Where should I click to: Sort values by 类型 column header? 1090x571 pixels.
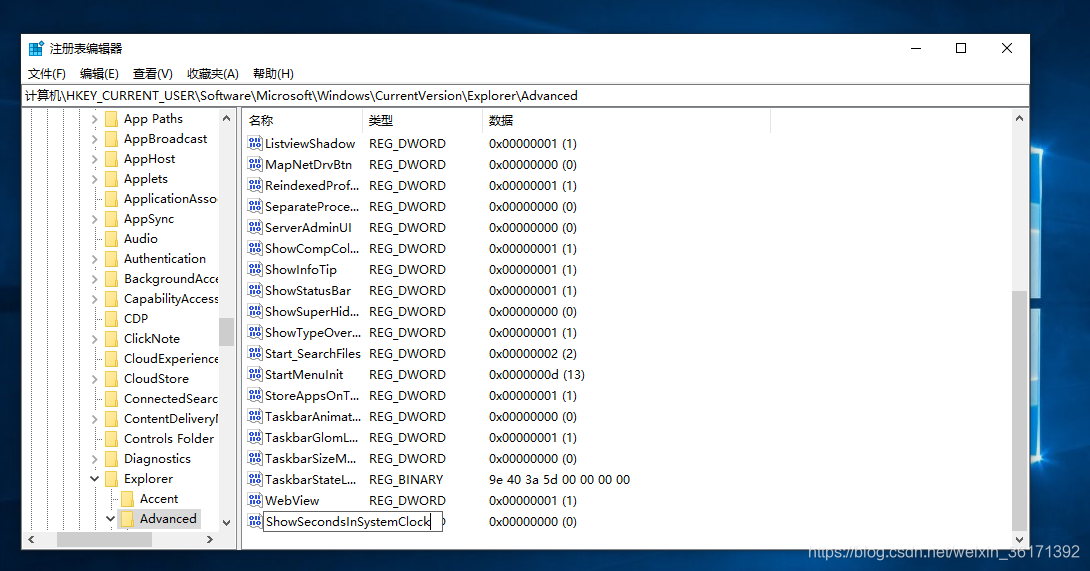coord(422,120)
